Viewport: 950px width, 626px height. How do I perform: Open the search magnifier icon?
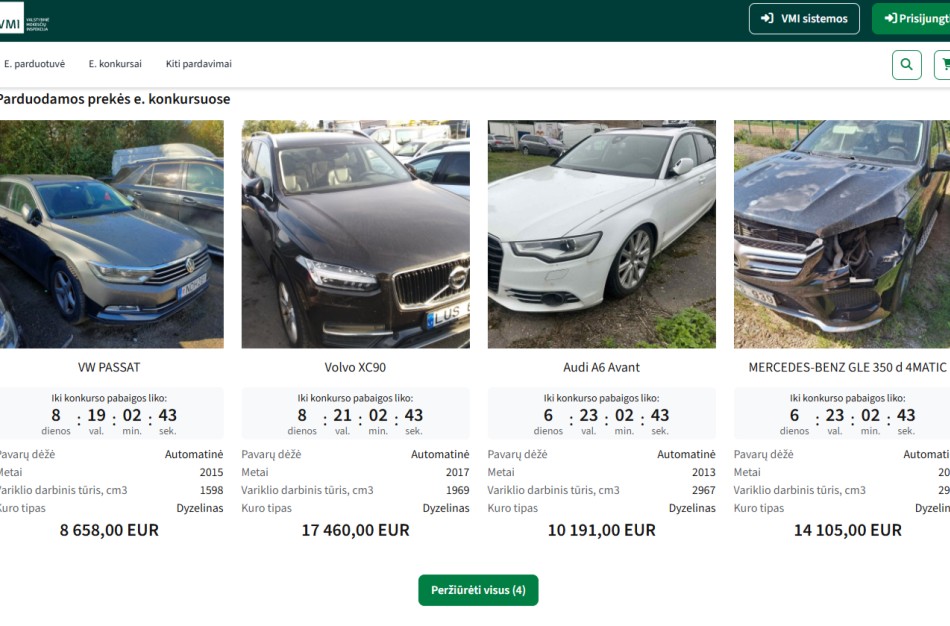pos(906,65)
